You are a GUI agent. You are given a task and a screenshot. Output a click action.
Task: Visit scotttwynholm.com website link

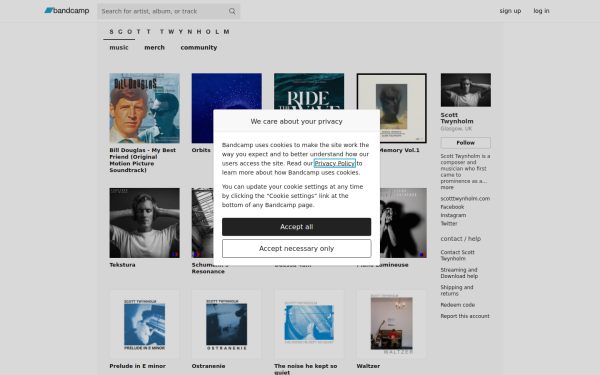coord(465,199)
